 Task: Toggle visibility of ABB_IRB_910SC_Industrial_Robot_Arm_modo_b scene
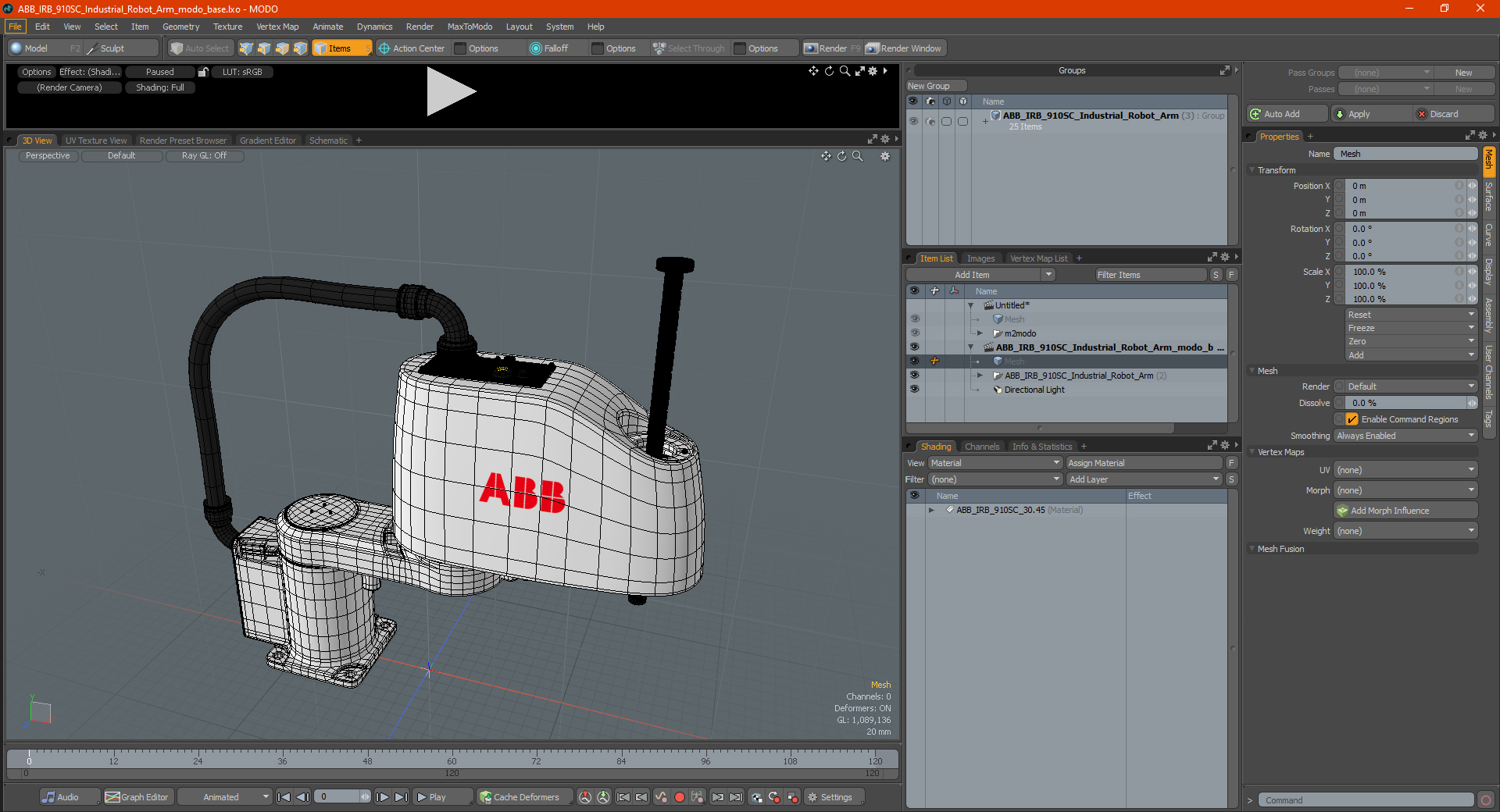coord(914,347)
